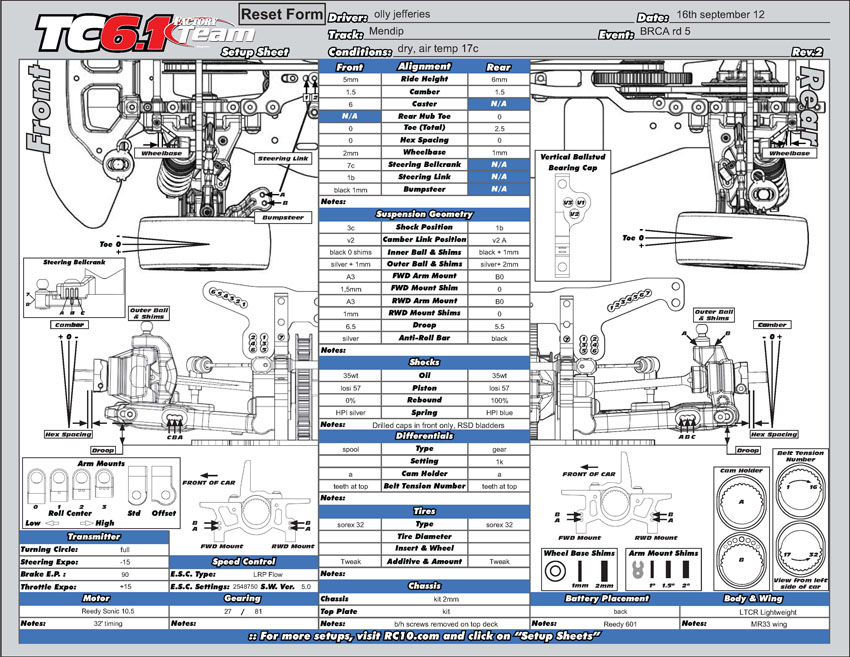
Task: Open the RC10.com Setup Sheets banner link
Action: [424, 636]
